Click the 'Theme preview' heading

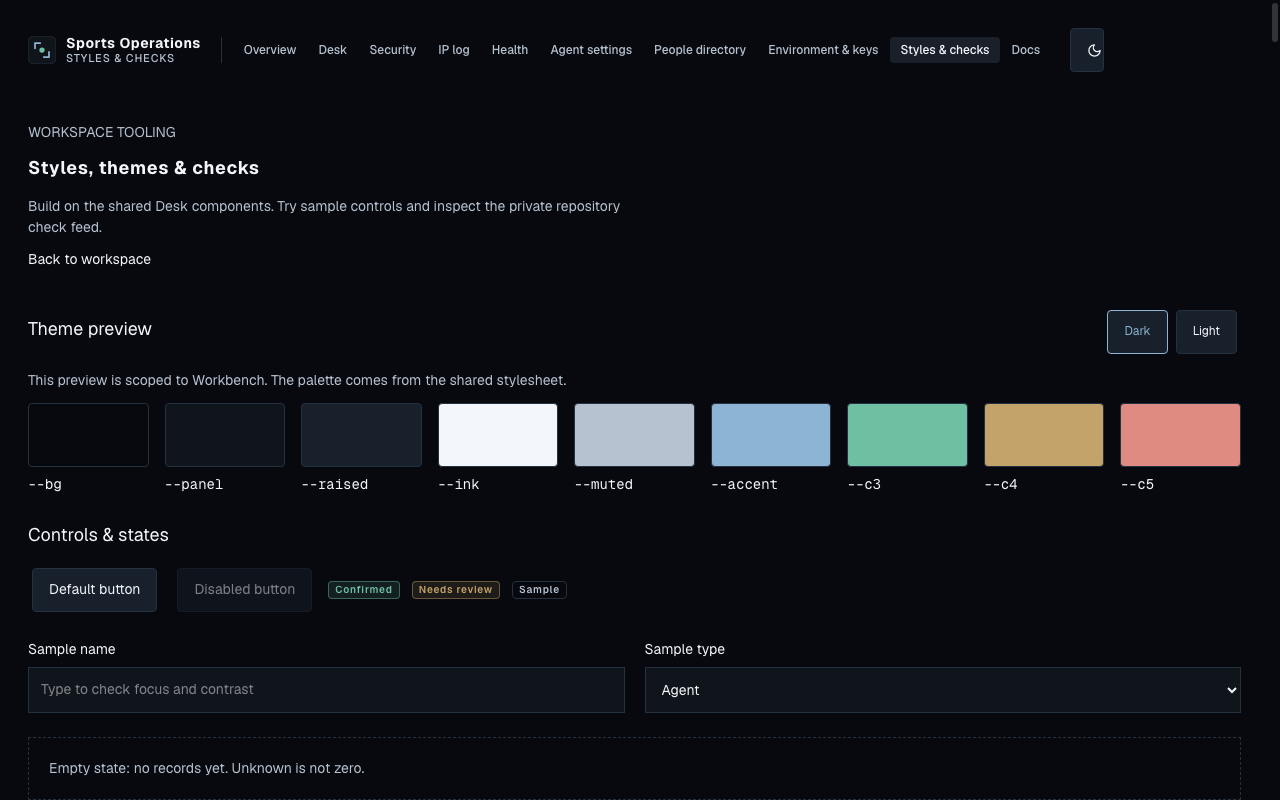90,329
